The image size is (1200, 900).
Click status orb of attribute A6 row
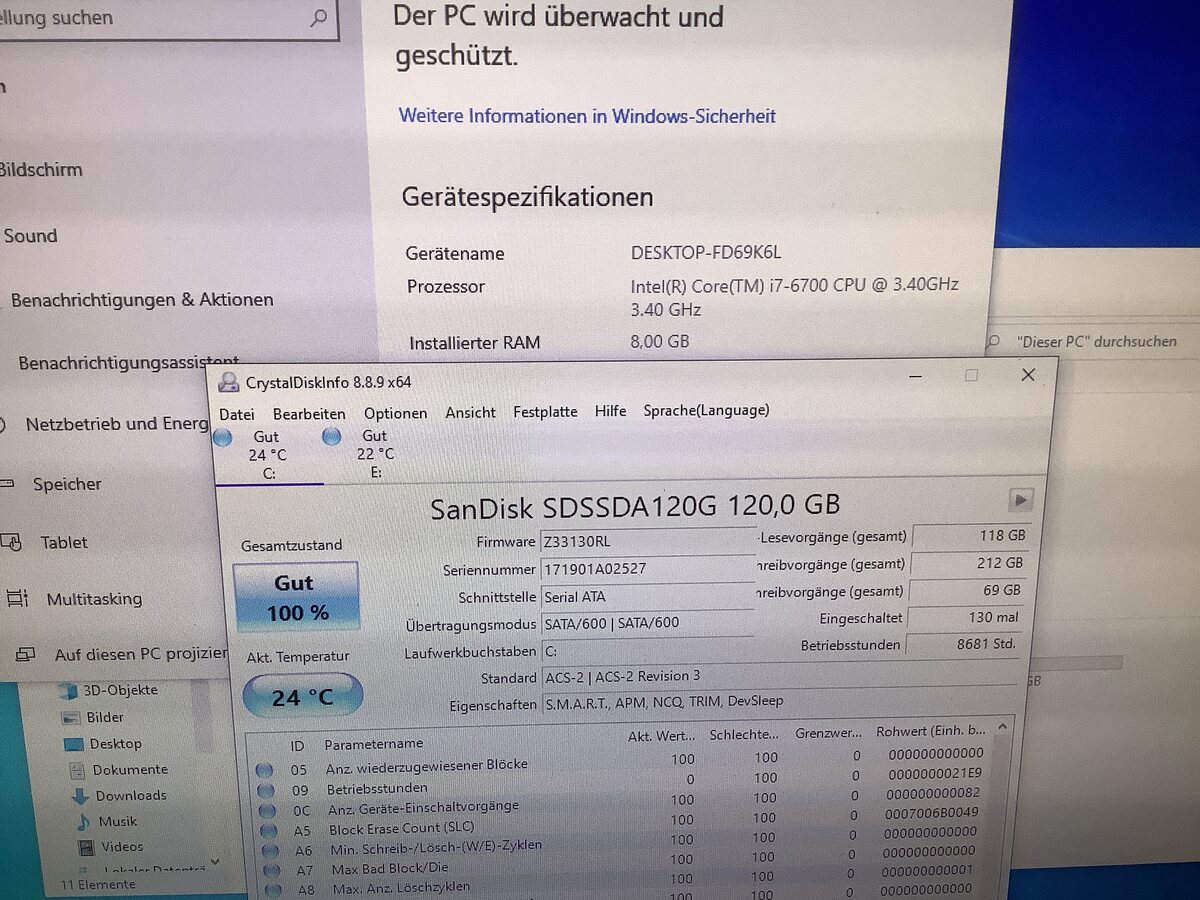pyautogui.click(x=268, y=851)
